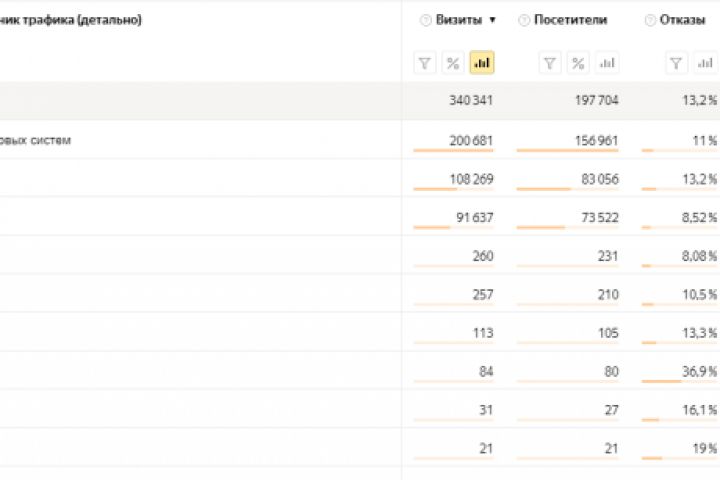This screenshot has width=720, height=480.
Task: Click the help icon beside Посетители
Action: 524,20
